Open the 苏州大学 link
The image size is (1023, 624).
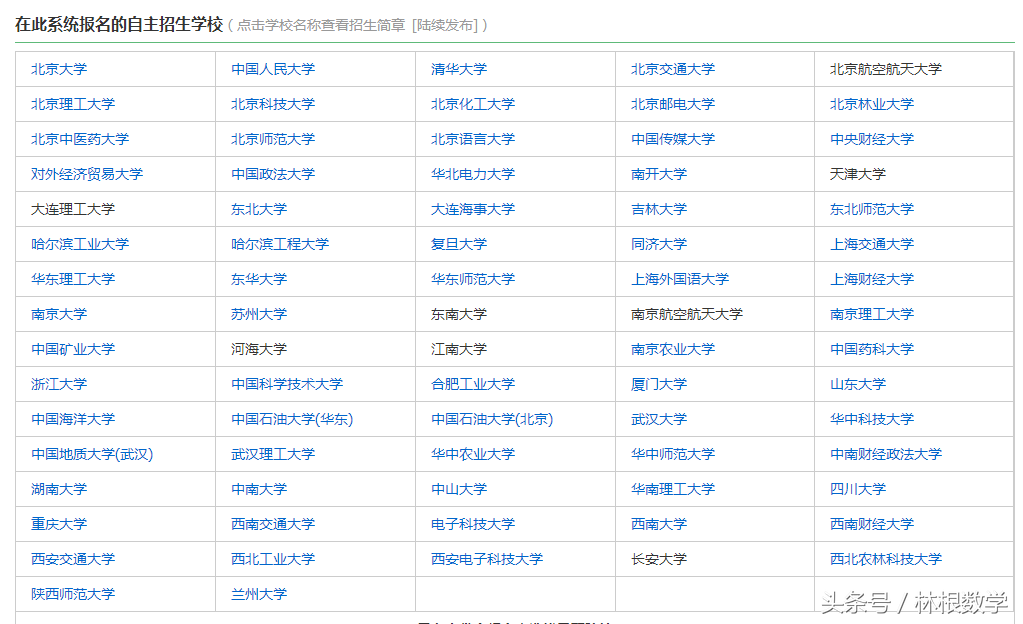click(x=259, y=315)
